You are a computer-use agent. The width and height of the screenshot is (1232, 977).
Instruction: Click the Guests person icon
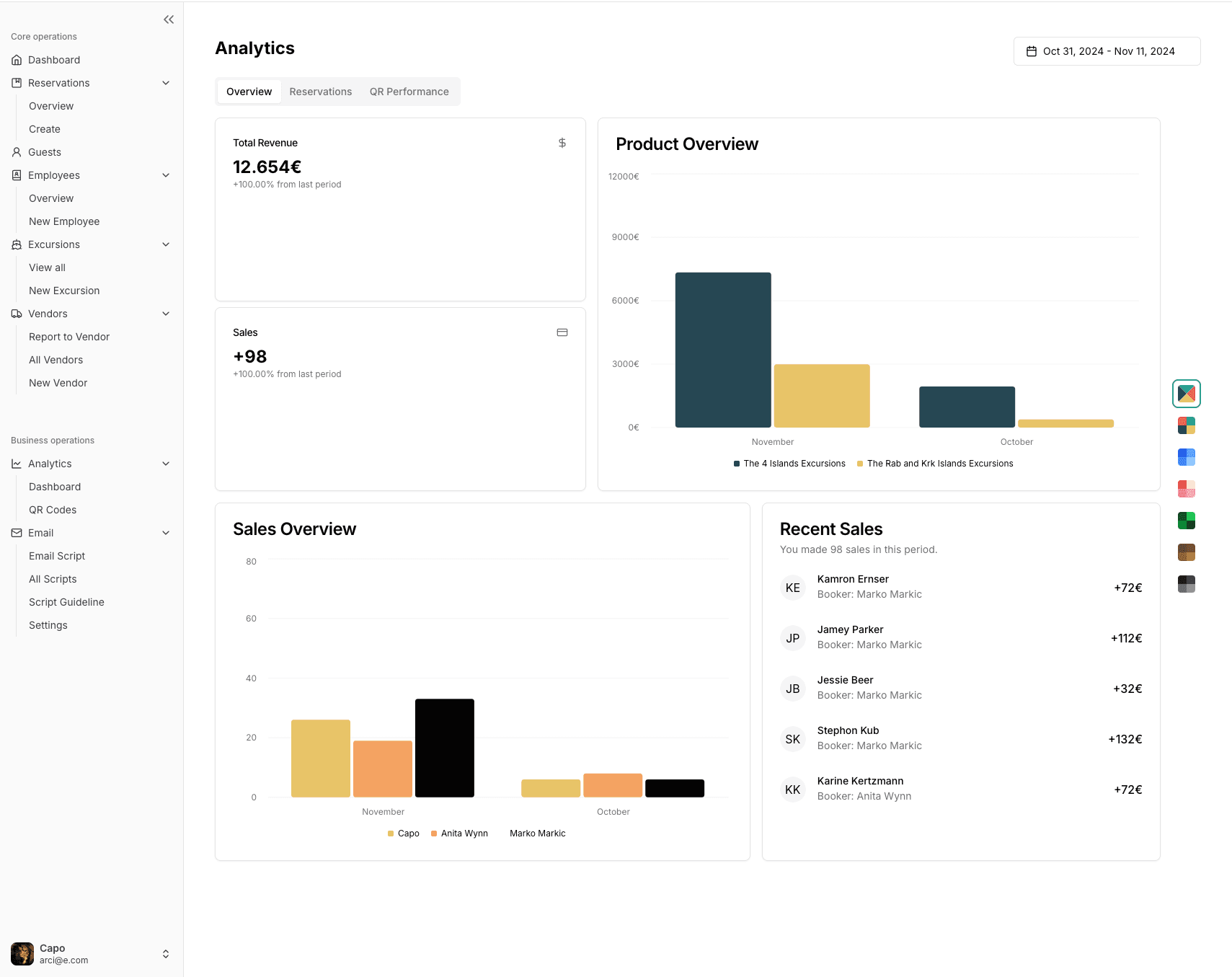17,152
